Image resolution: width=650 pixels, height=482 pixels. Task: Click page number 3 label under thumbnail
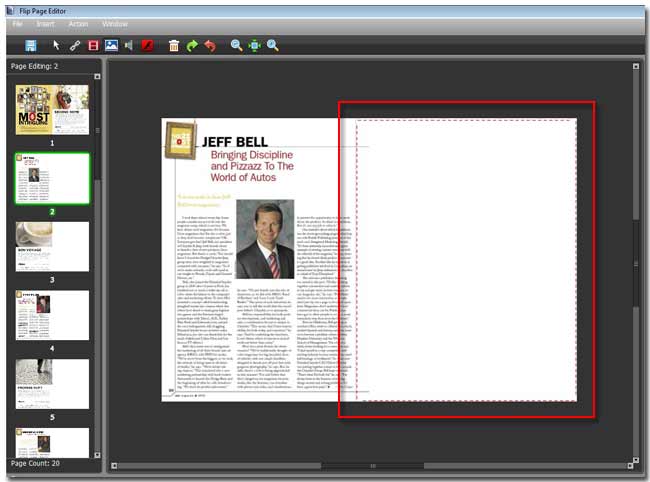point(52,280)
